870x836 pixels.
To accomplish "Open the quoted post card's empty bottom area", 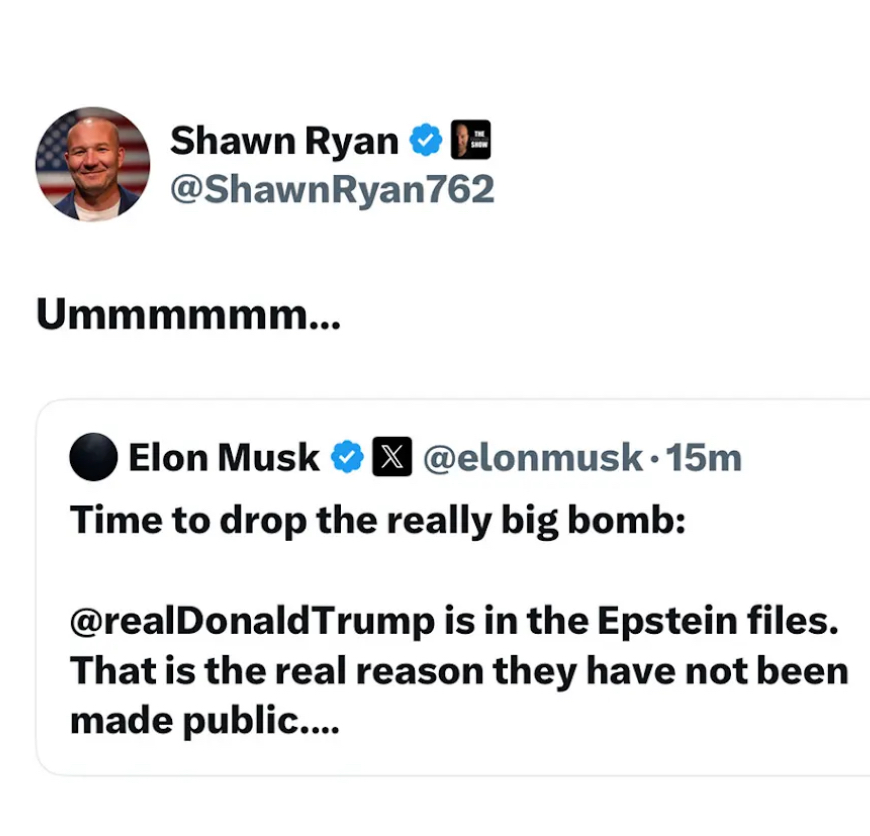I will click(x=450, y=756).
